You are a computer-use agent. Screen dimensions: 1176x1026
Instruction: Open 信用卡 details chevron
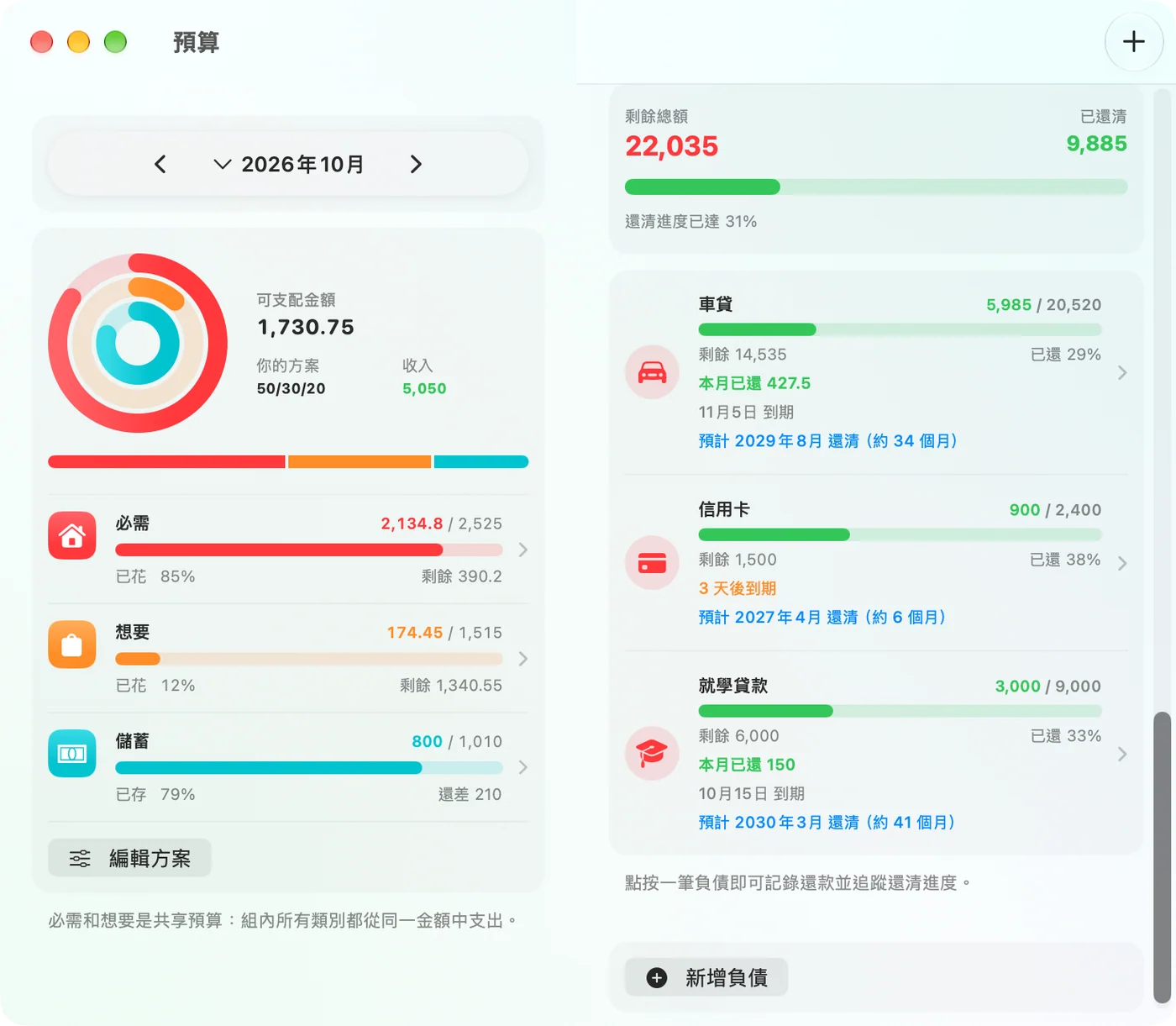pos(1122,563)
